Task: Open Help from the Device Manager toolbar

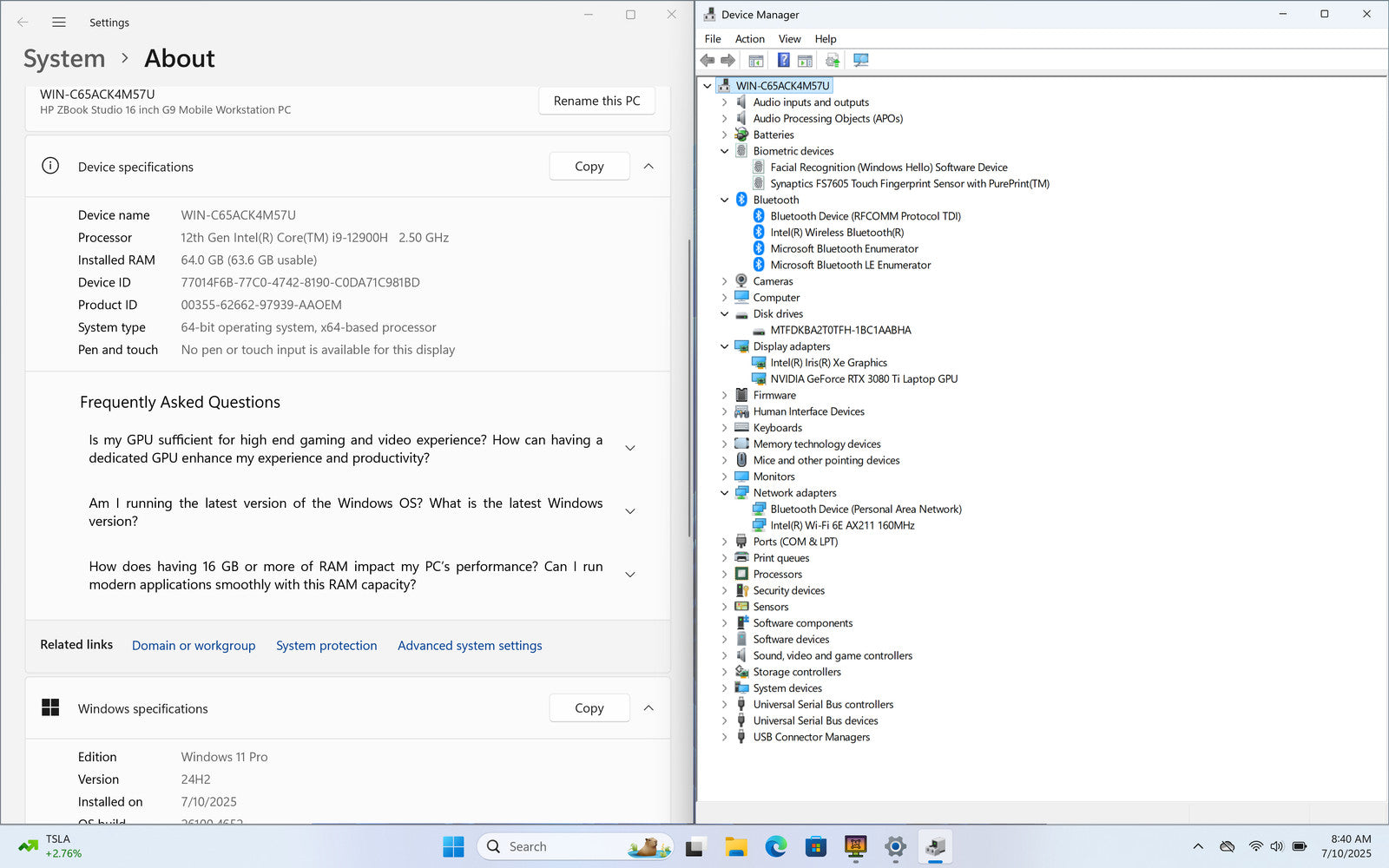Action: coord(783,60)
